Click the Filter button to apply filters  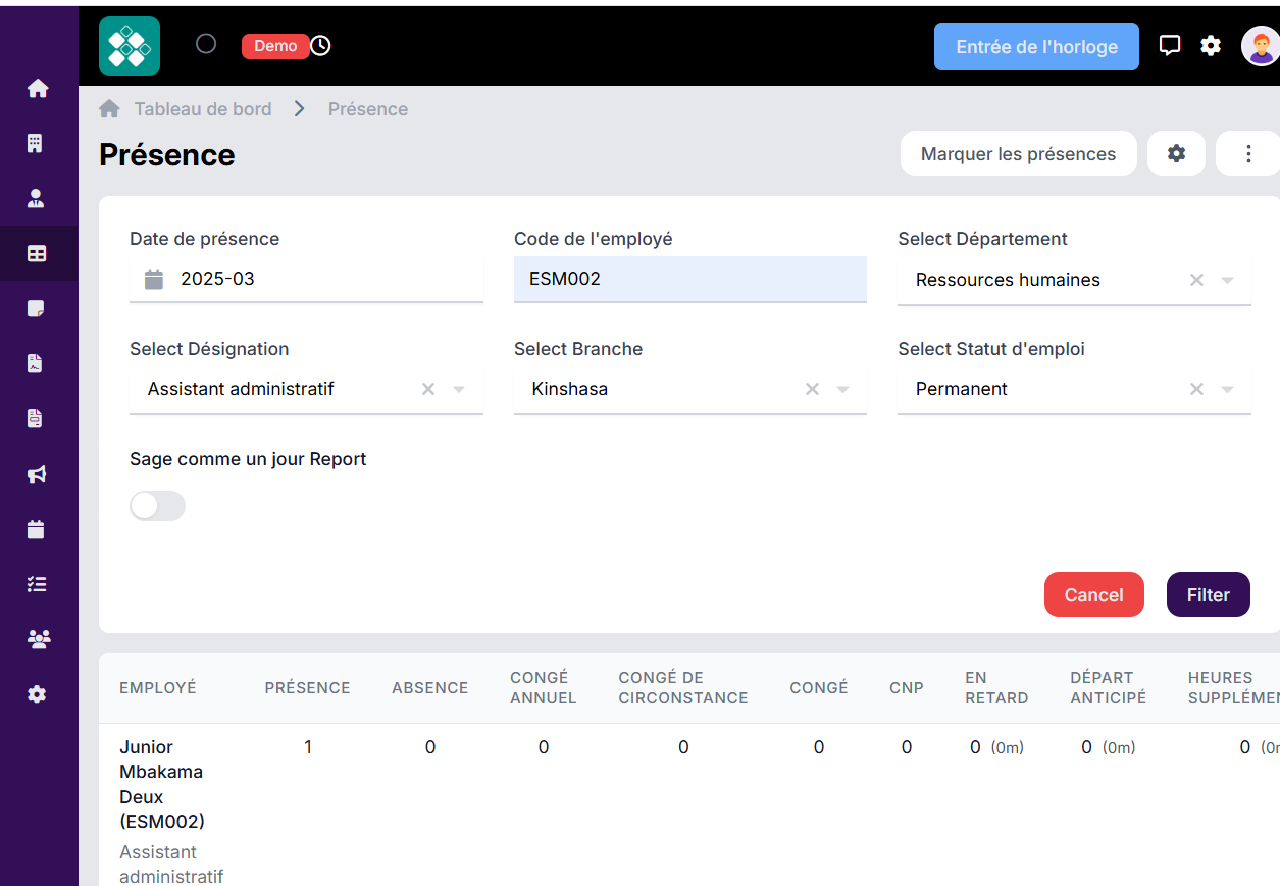tap(1207, 594)
